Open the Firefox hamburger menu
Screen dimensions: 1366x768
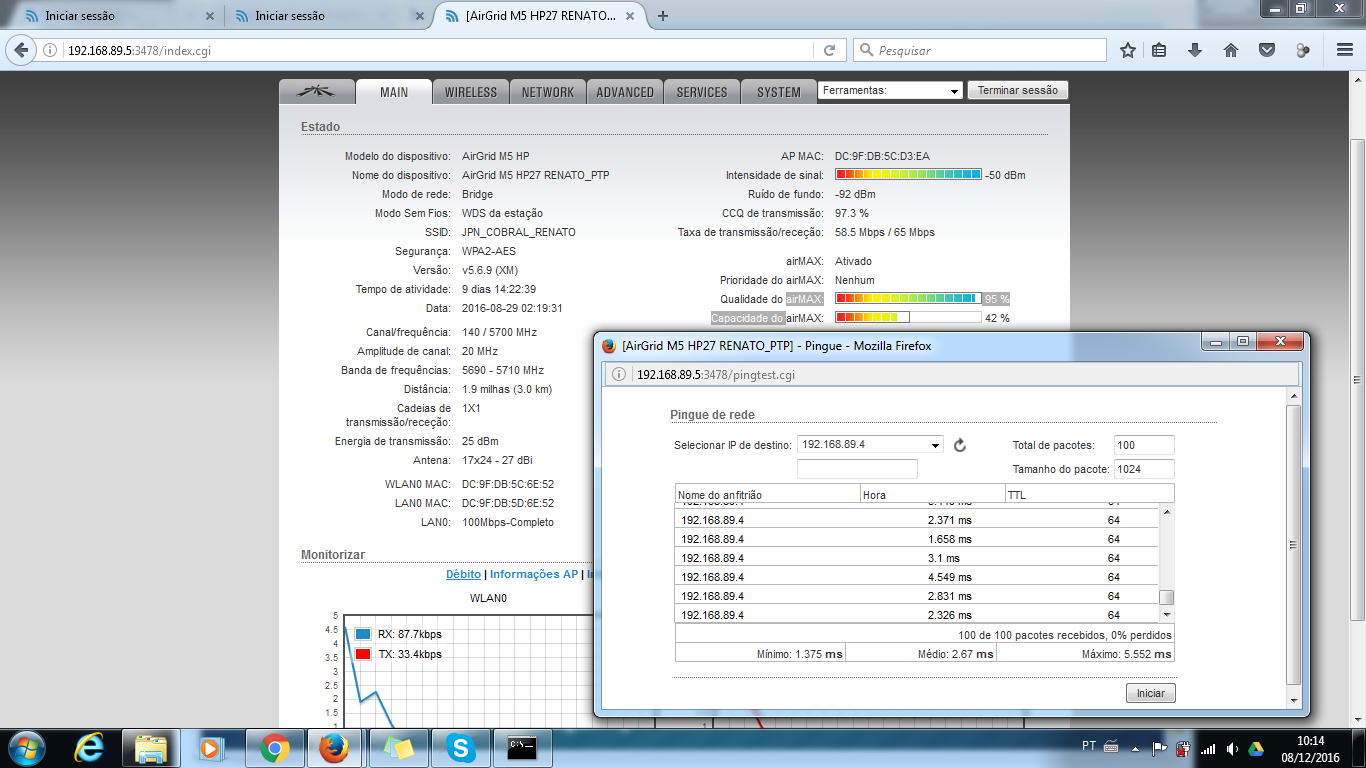click(x=1343, y=50)
